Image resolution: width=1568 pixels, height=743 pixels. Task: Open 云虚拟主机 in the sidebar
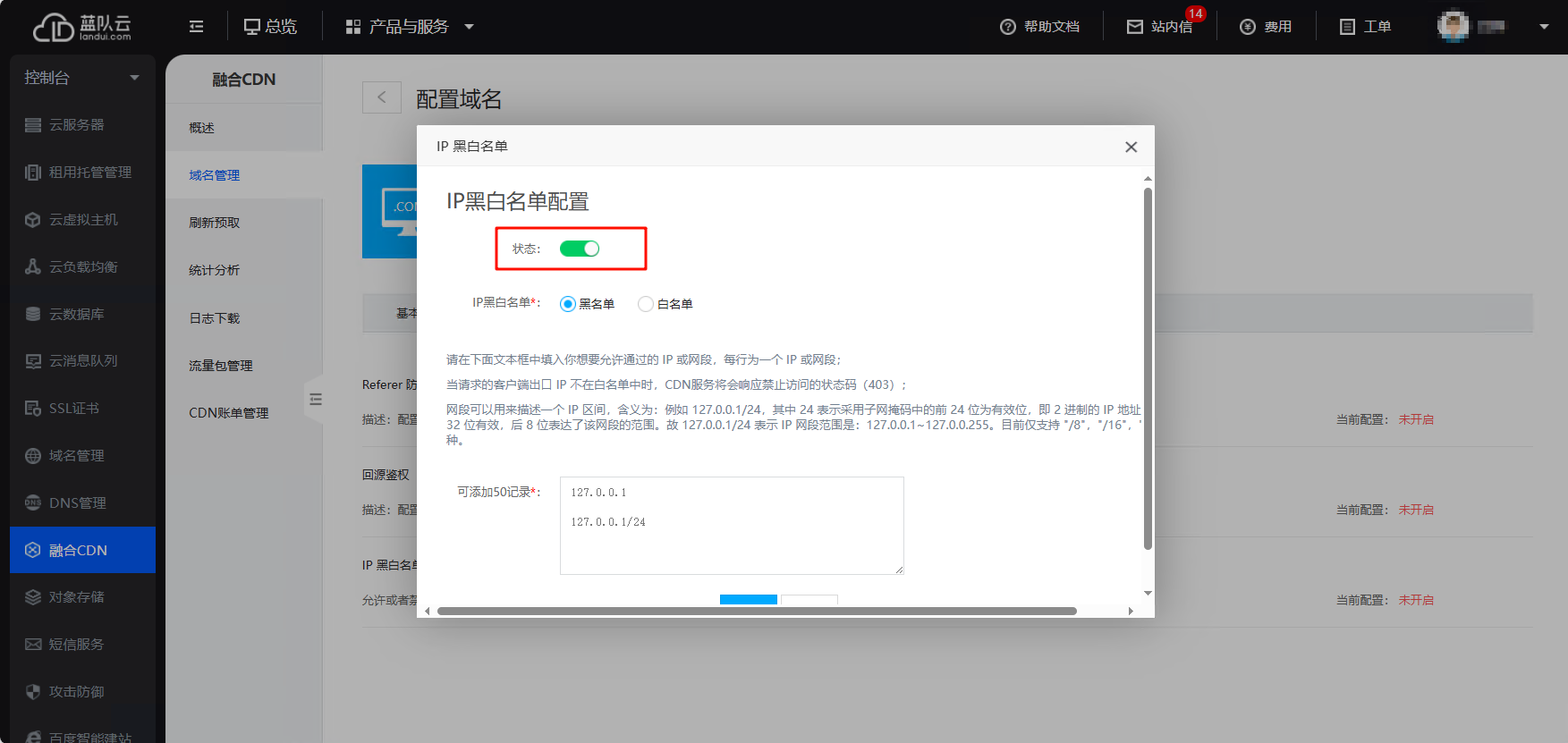(x=82, y=220)
